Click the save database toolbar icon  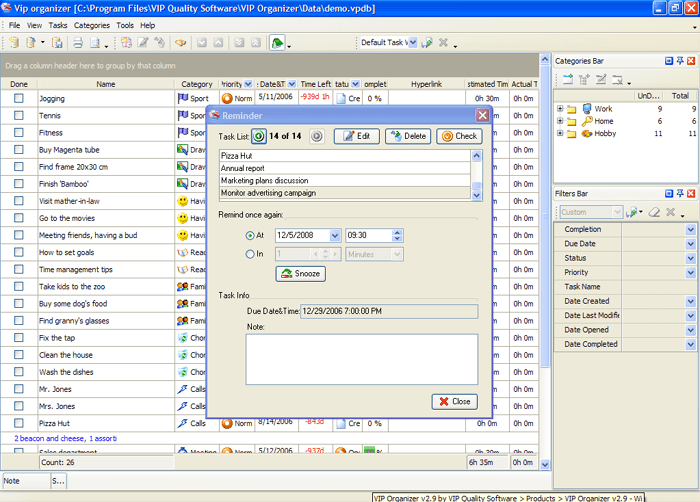coord(57,43)
